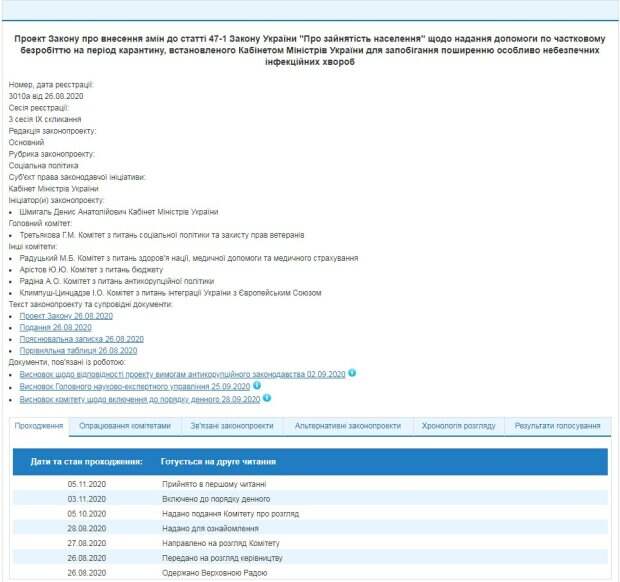620x582 pixels.
Task: Click info icon next to scientific-expert conclusion 25.09.2020
Action: point(257,385)
